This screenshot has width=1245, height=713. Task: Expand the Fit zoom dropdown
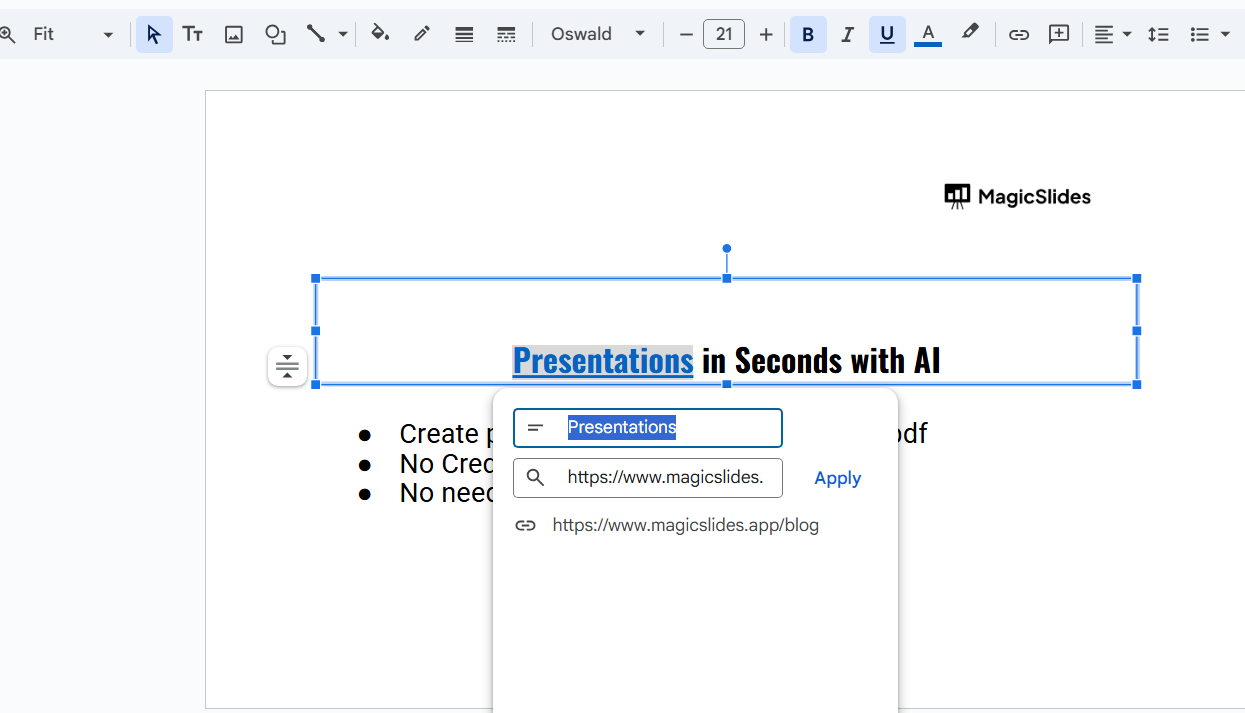pyautogui.click(x=72, y=35)
